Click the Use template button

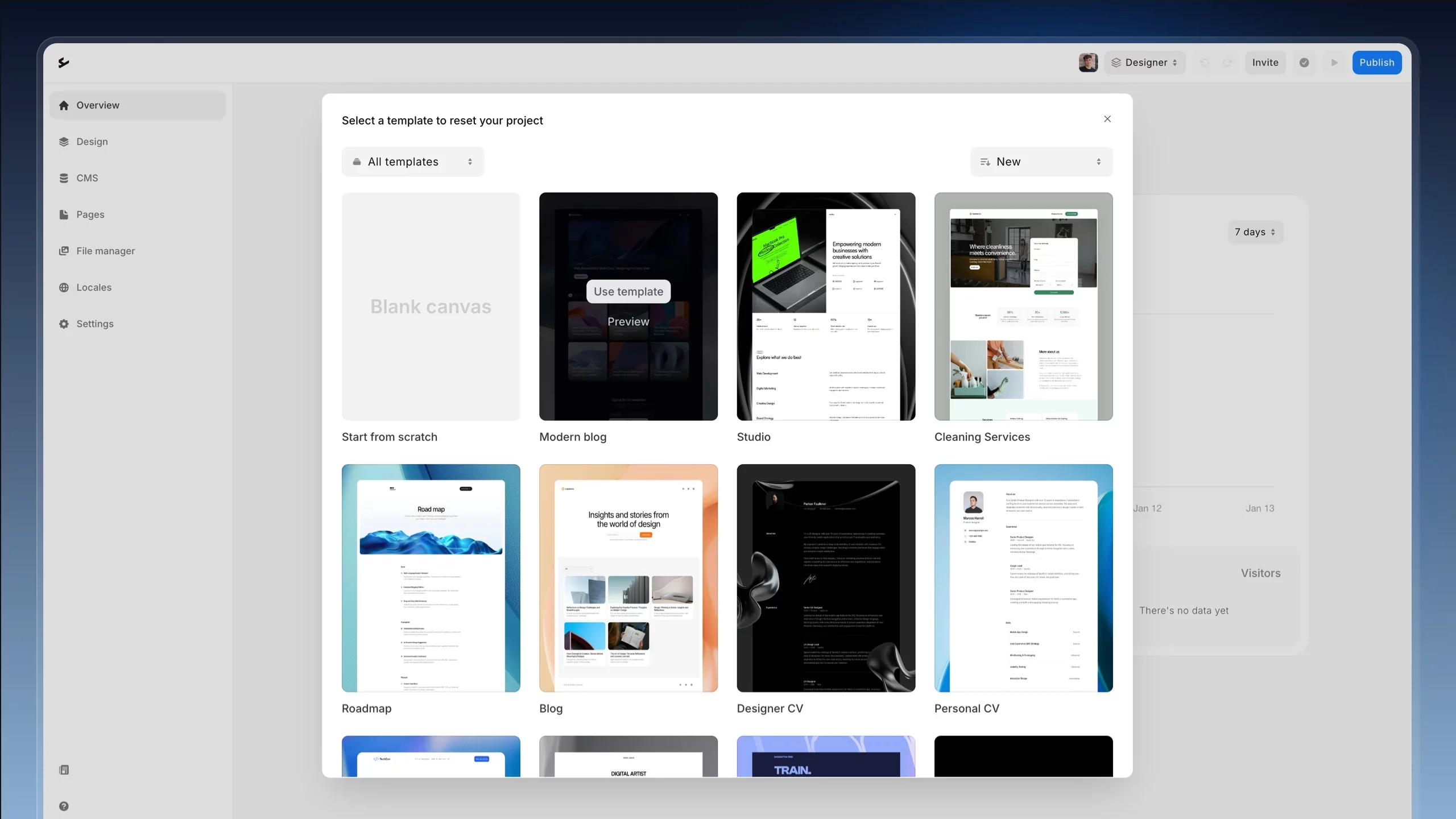(x=628, y=291)
